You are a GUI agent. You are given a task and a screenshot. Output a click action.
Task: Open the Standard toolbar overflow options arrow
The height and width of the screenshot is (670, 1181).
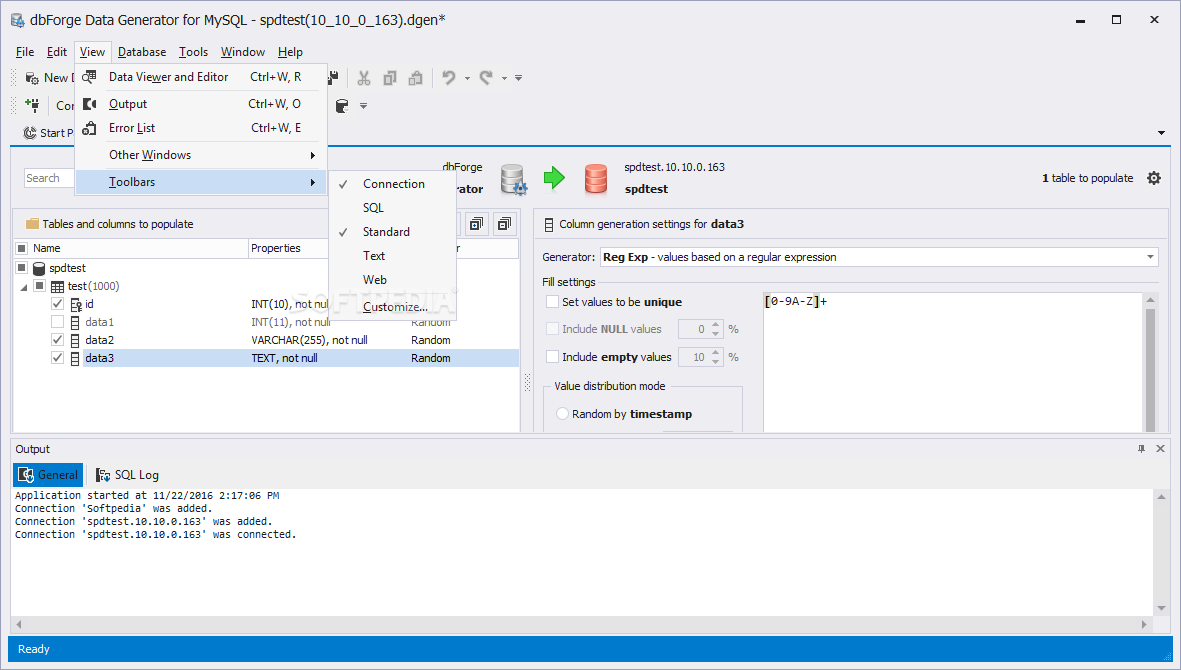(x=518, y=78)
